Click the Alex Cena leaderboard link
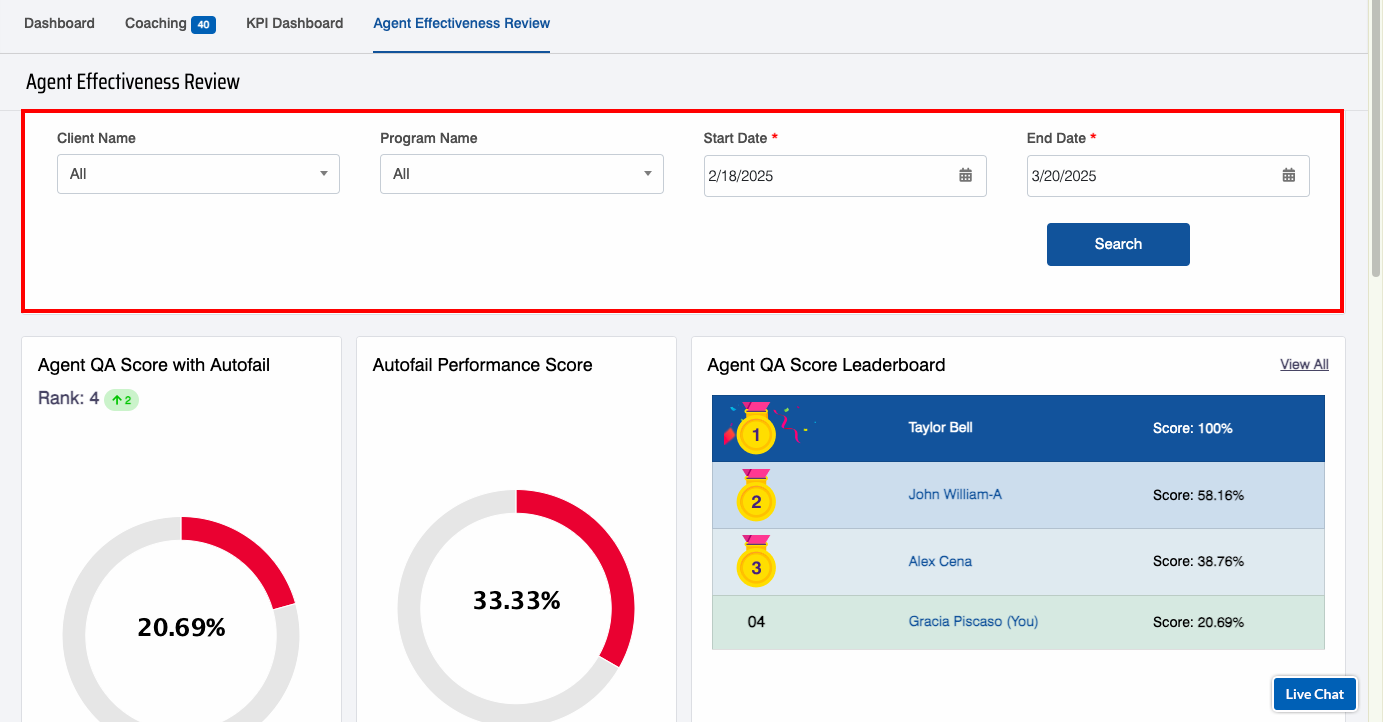Viewport: 1383px width, 722px height. (x=940, y=561)
